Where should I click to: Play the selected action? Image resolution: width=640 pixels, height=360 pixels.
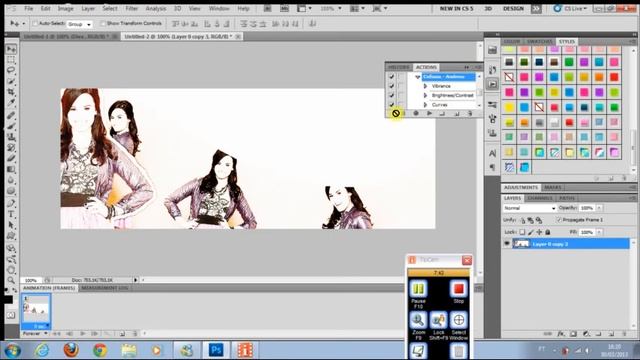(429, 113)
